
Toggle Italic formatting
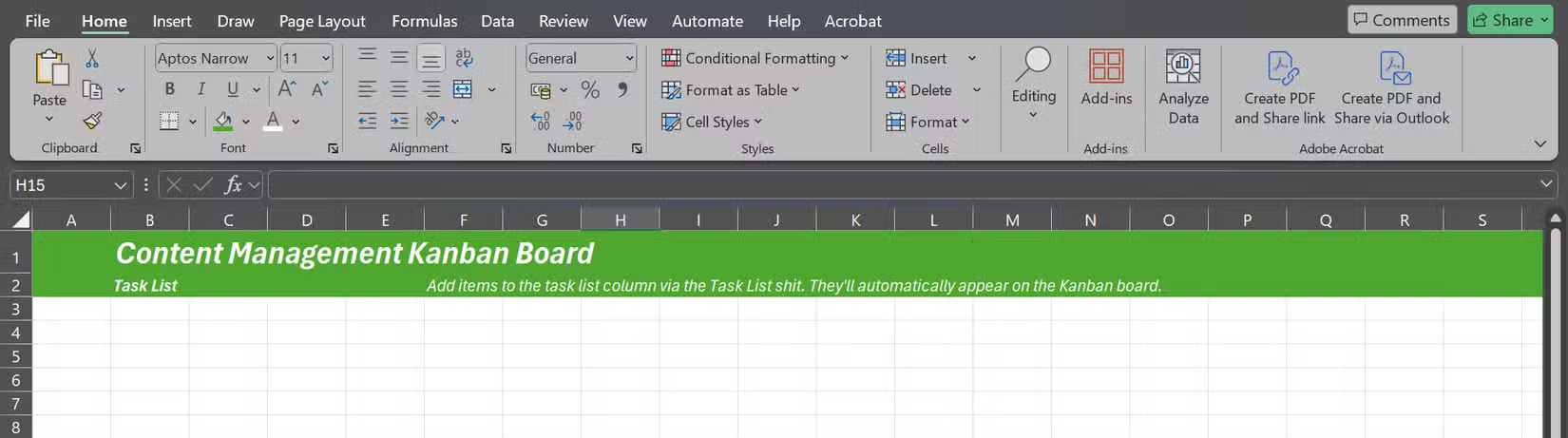(201, 88)
